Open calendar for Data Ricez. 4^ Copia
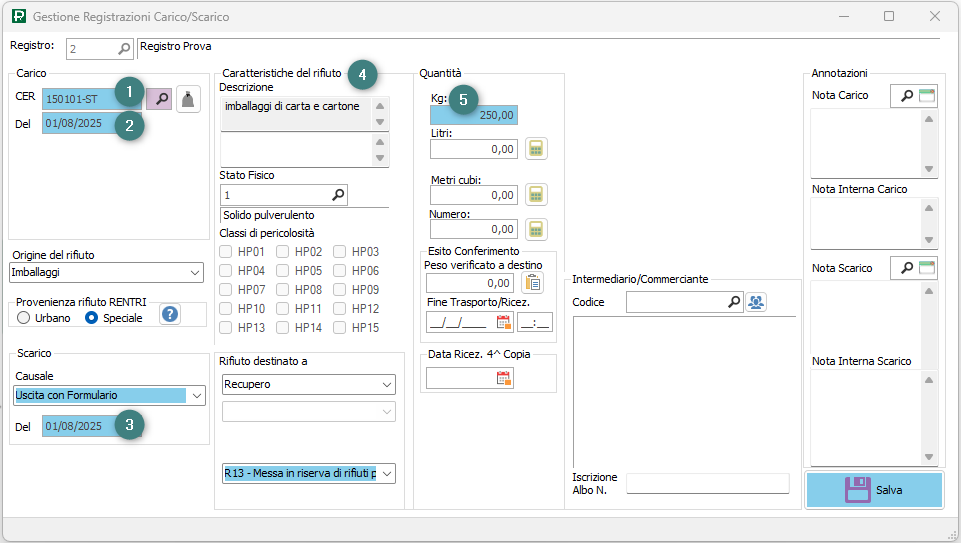 503,378
